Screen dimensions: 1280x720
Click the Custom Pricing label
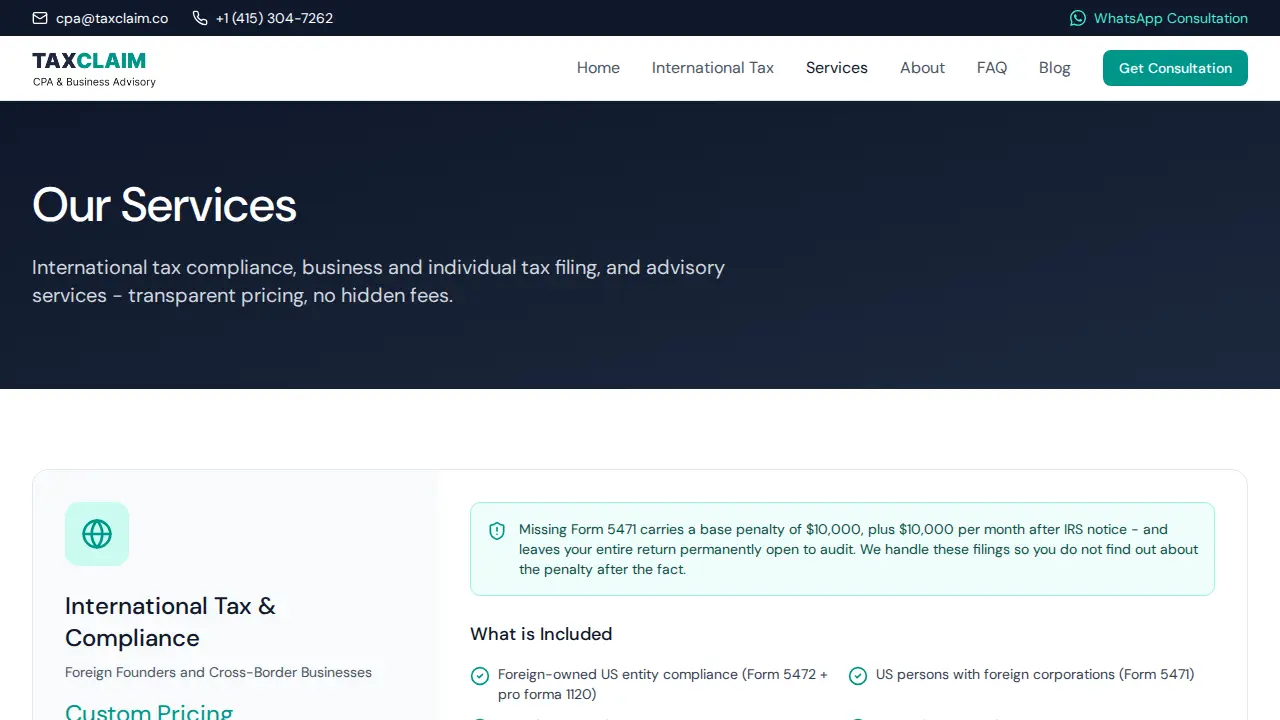149,712
